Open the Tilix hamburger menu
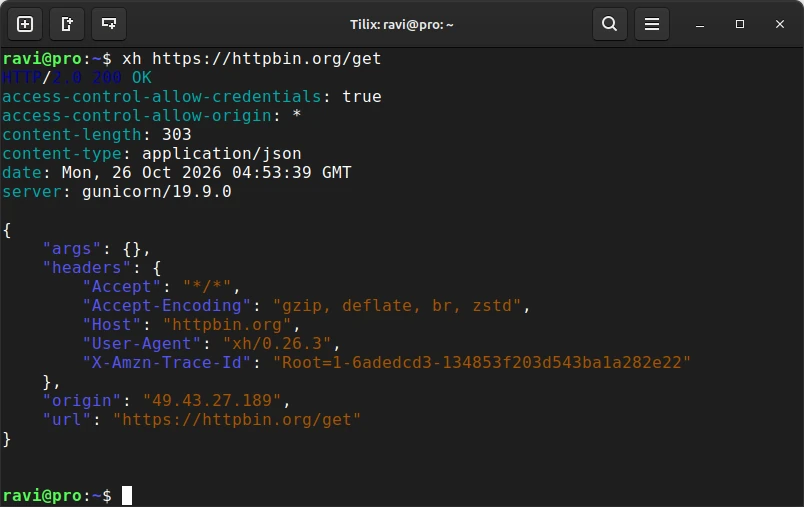 (x=652, y=24)
